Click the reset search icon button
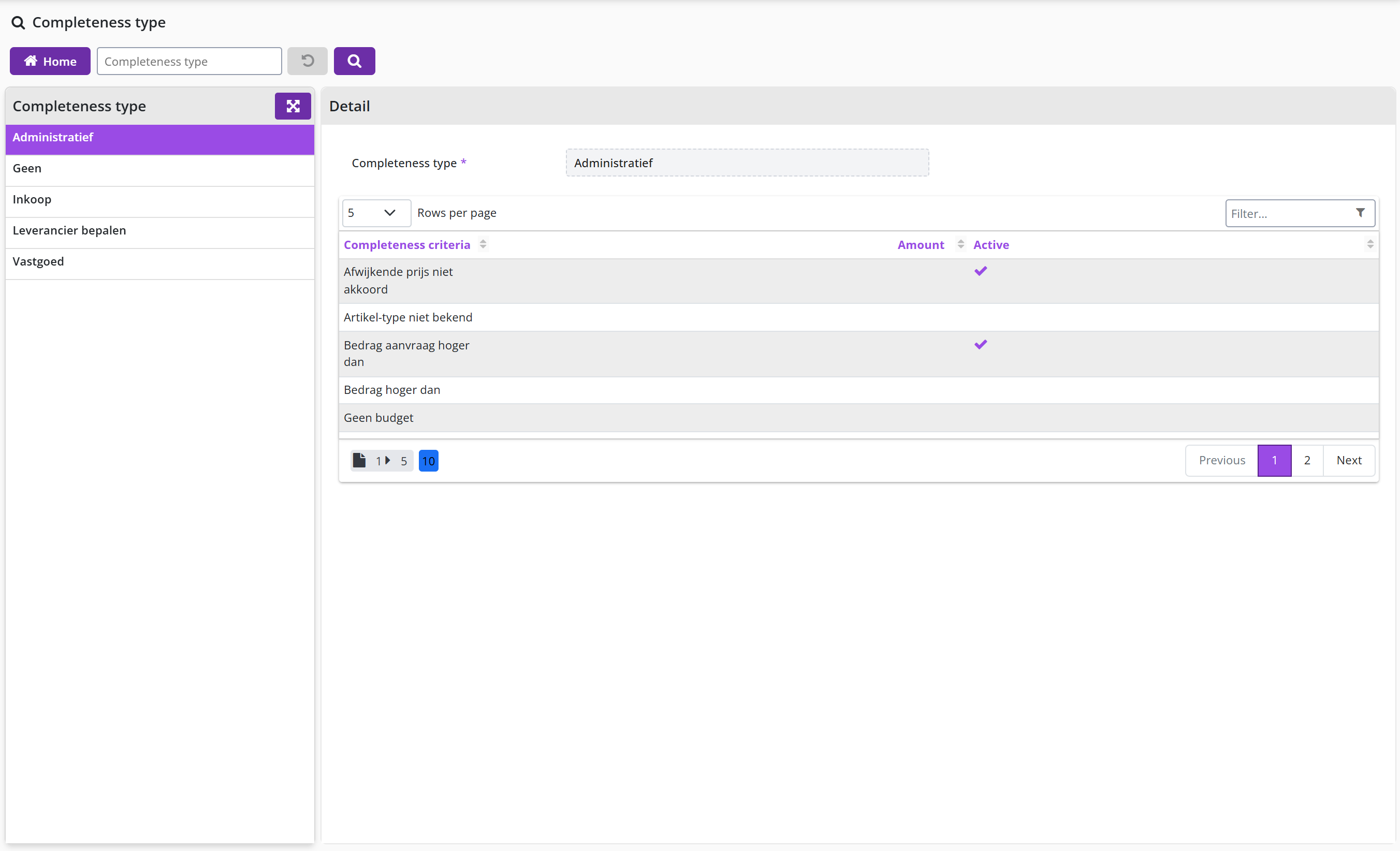The image size is (1400, 851). (x=308, y=61)
